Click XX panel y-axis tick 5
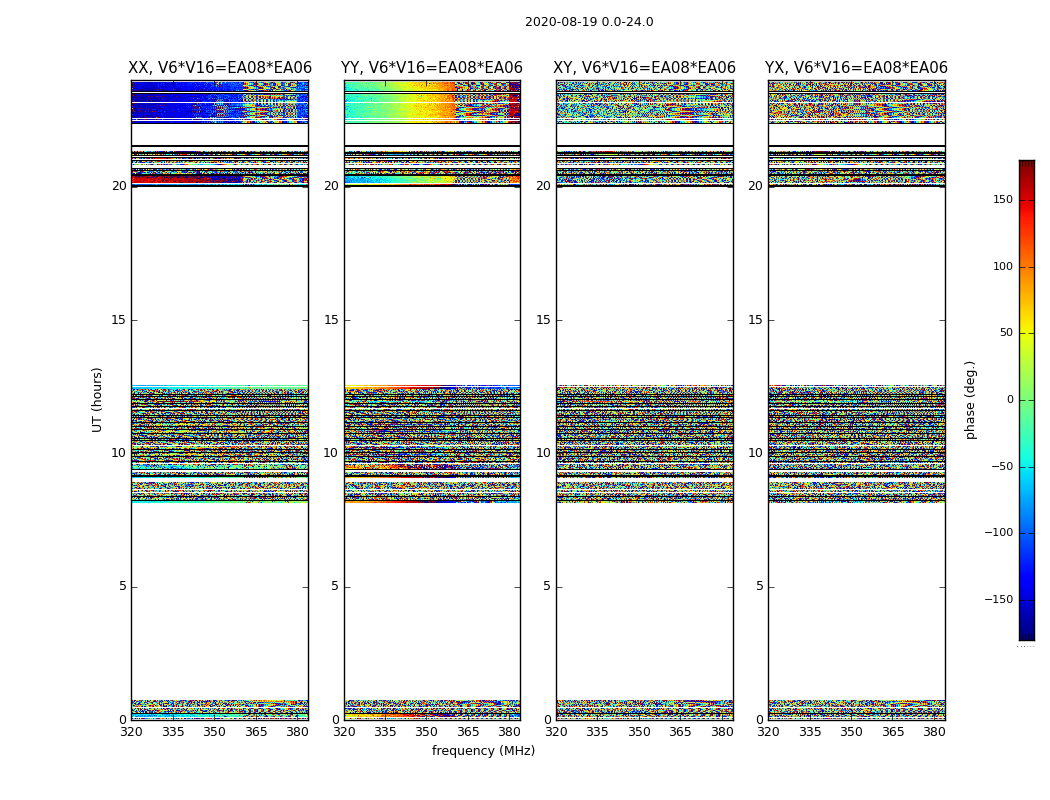Image resolution: width=1050 pixels, height=800 pixels. click(123, 586)
